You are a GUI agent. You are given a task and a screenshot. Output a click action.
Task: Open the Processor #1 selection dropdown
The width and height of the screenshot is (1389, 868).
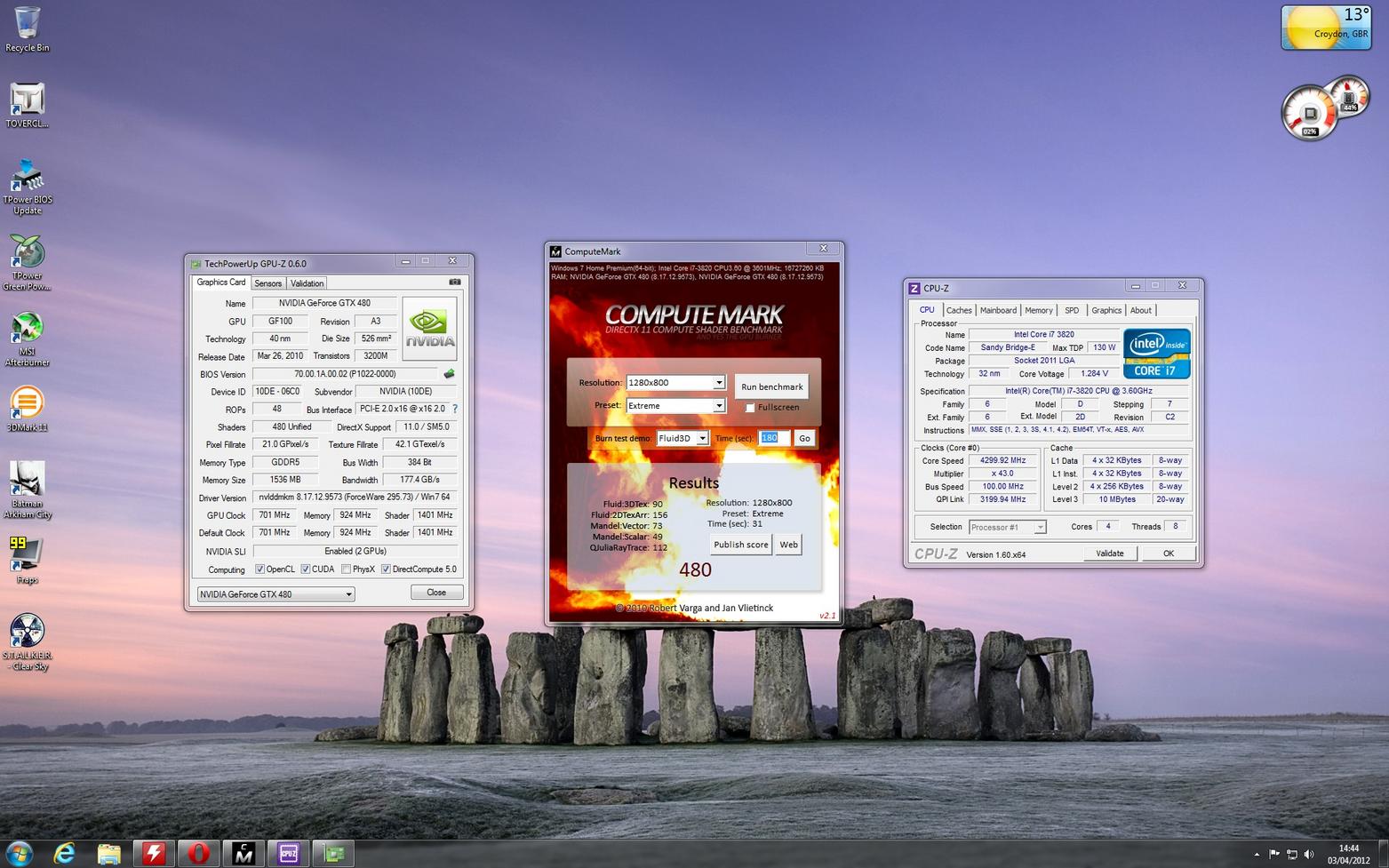pos(1007,527)
